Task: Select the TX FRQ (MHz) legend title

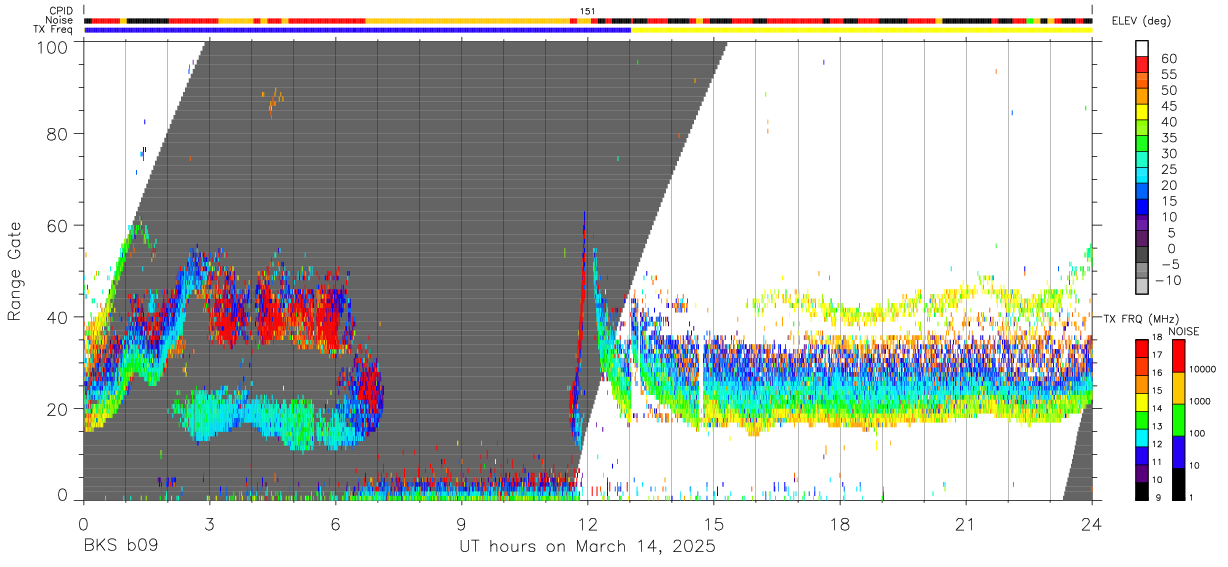Action: (1142, 318)
